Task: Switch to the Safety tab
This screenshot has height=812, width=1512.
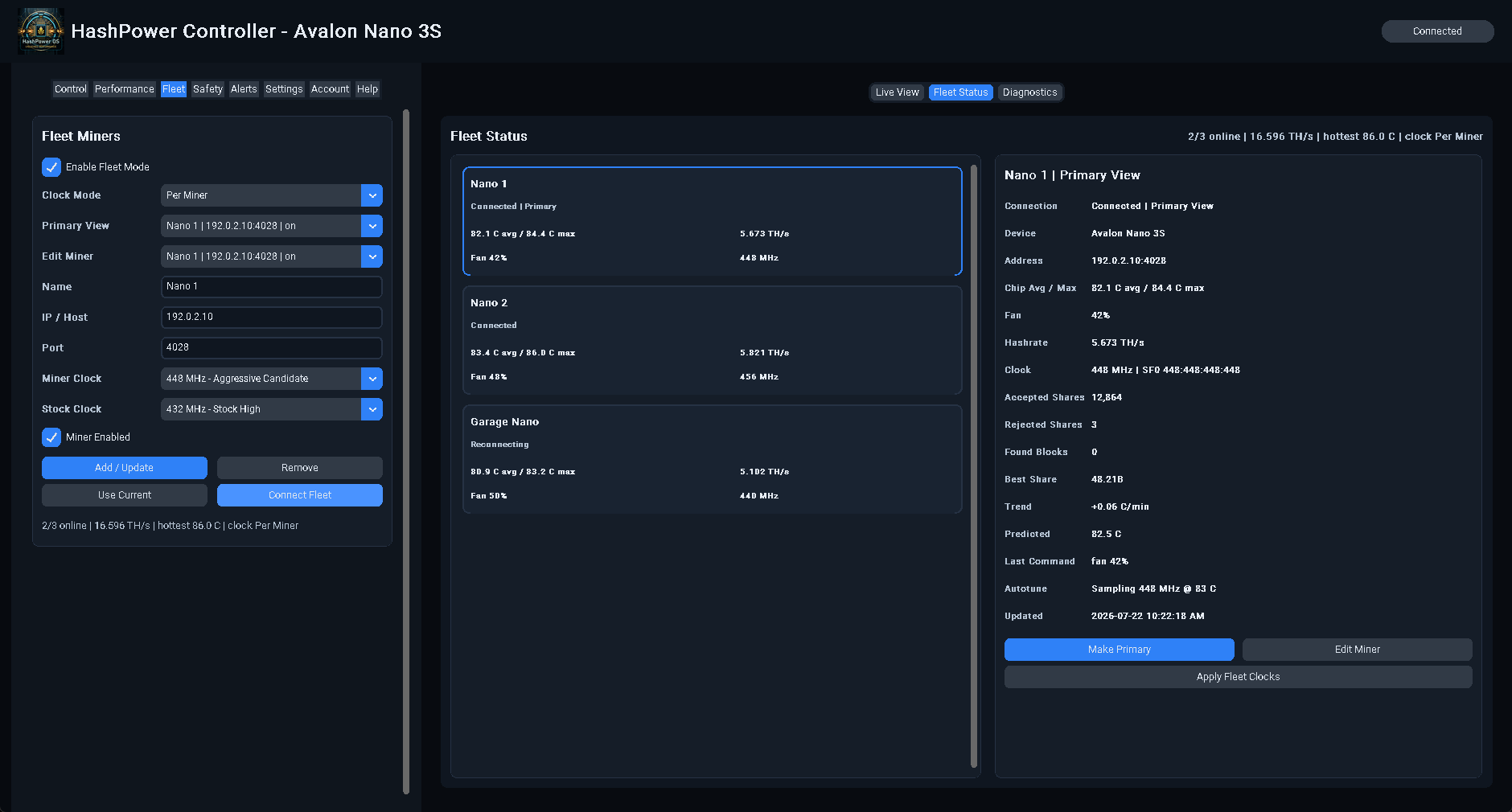Action: pyautogui.click(x=207, y=89)
